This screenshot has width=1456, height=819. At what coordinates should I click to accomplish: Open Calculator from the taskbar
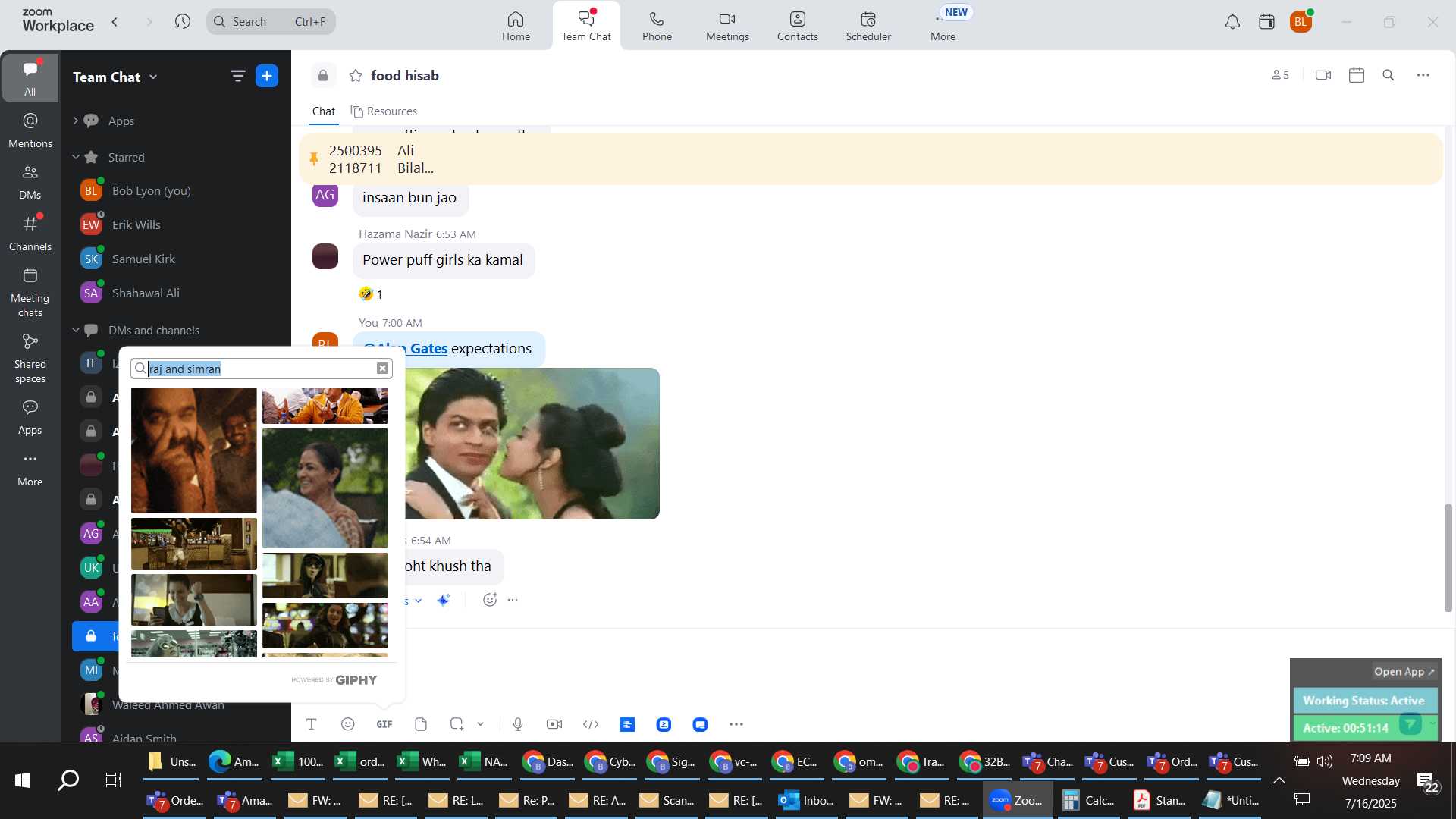1087,800
